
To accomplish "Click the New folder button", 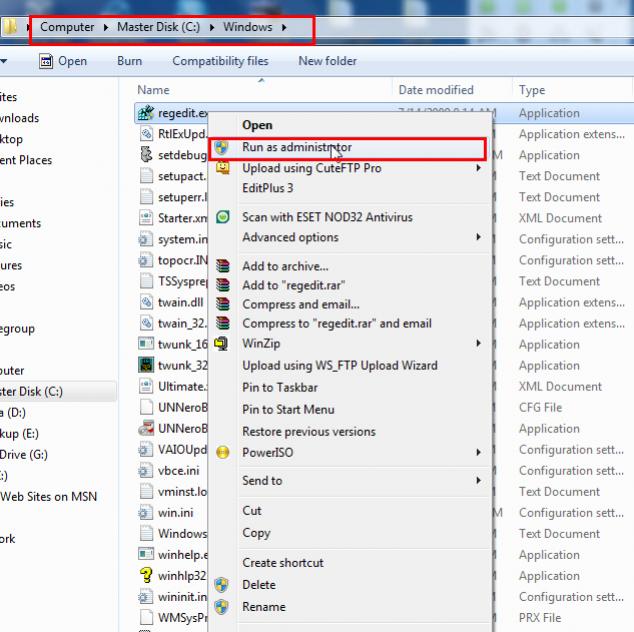I will coord(328,61).
